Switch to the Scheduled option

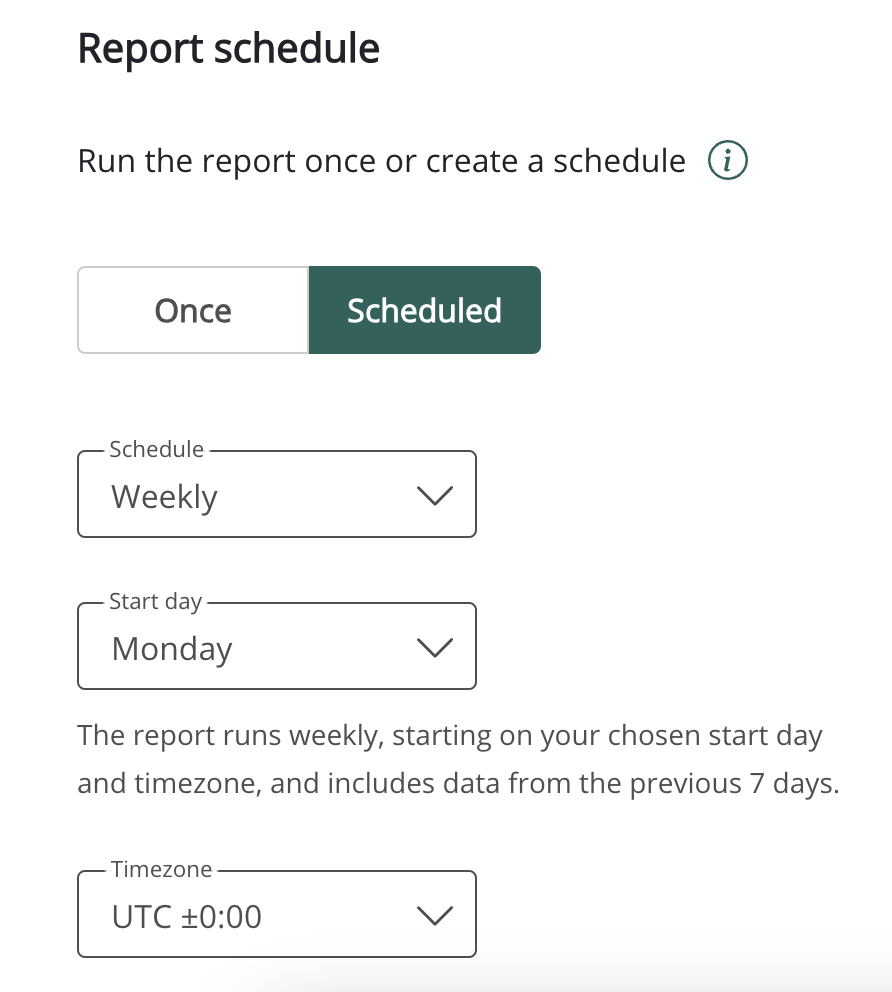click(x=424, y=310)
